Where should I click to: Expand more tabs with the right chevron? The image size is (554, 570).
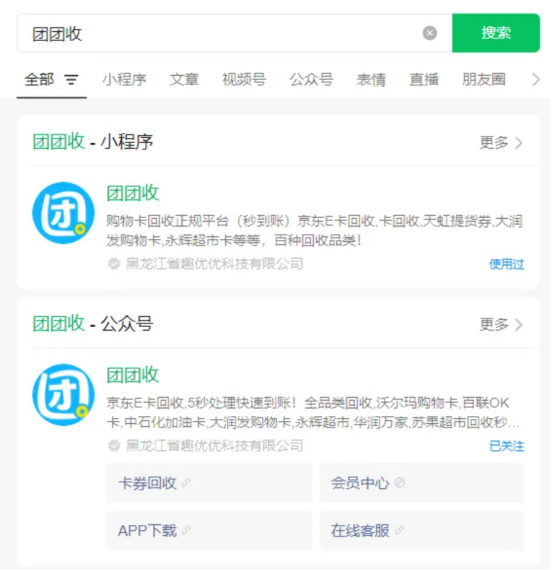(x=536, y=79)
